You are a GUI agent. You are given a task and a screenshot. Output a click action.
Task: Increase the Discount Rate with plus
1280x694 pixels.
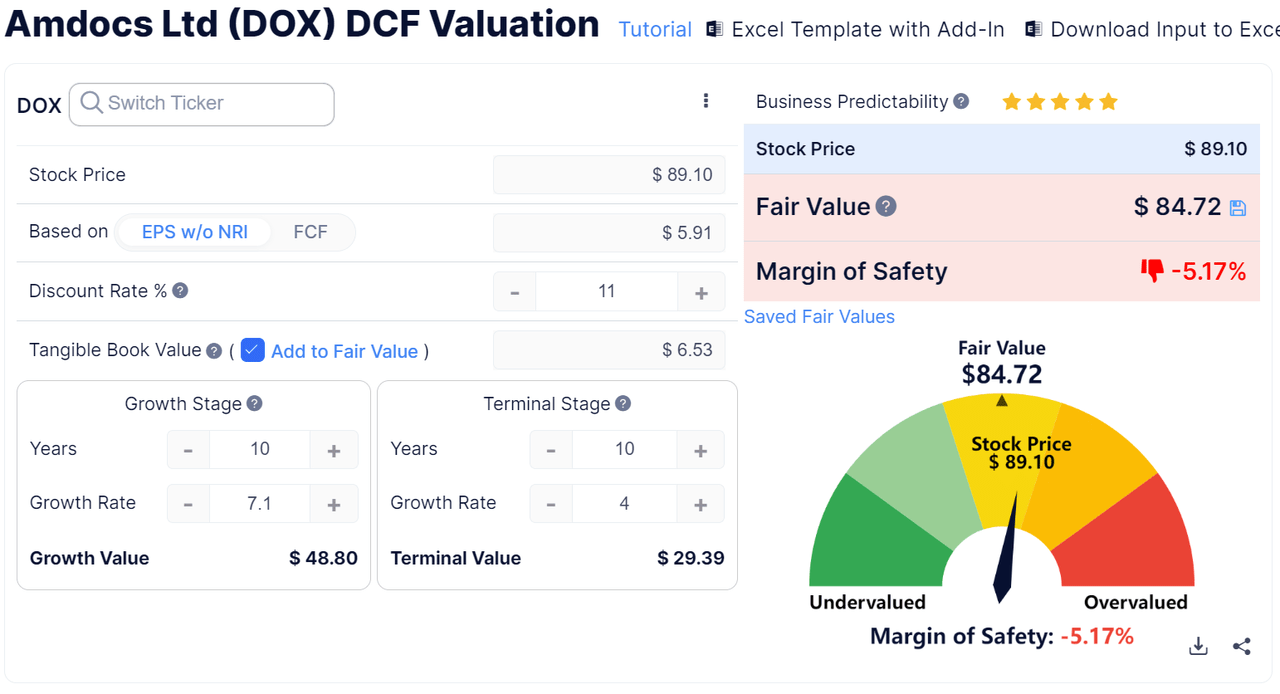pos(701,291)
